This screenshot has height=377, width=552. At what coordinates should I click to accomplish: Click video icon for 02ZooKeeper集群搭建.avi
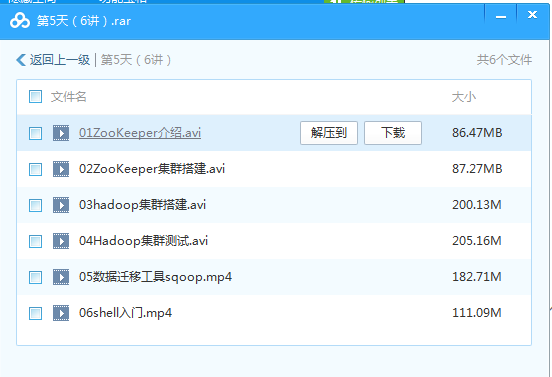(61, 169)
